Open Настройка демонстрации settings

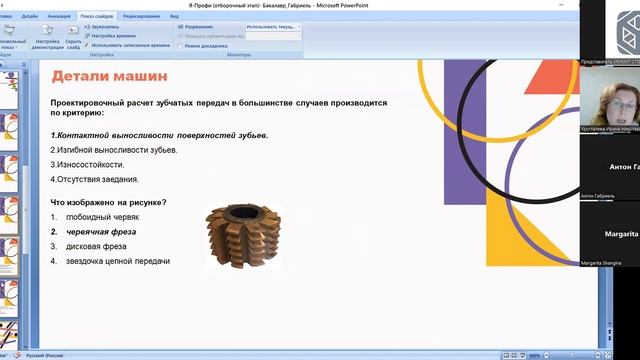click(x=48, y=37)
